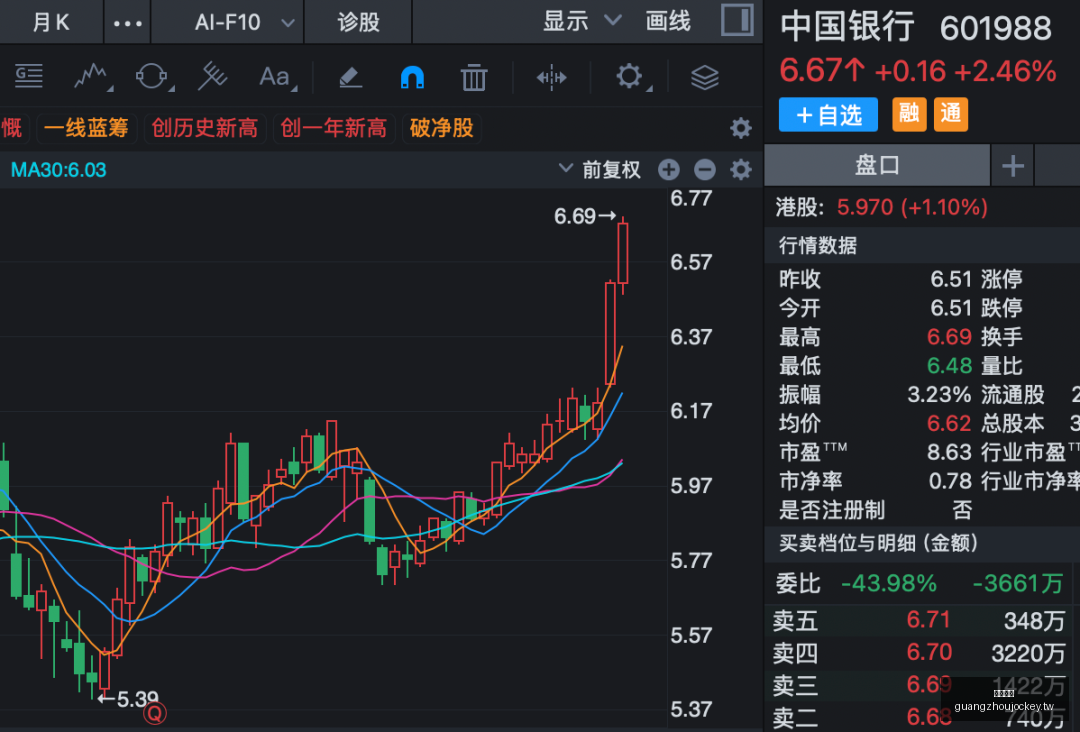Open the 前复权 adjustment dropdown
Screen dimensions: 1080x732
(599, 169)
